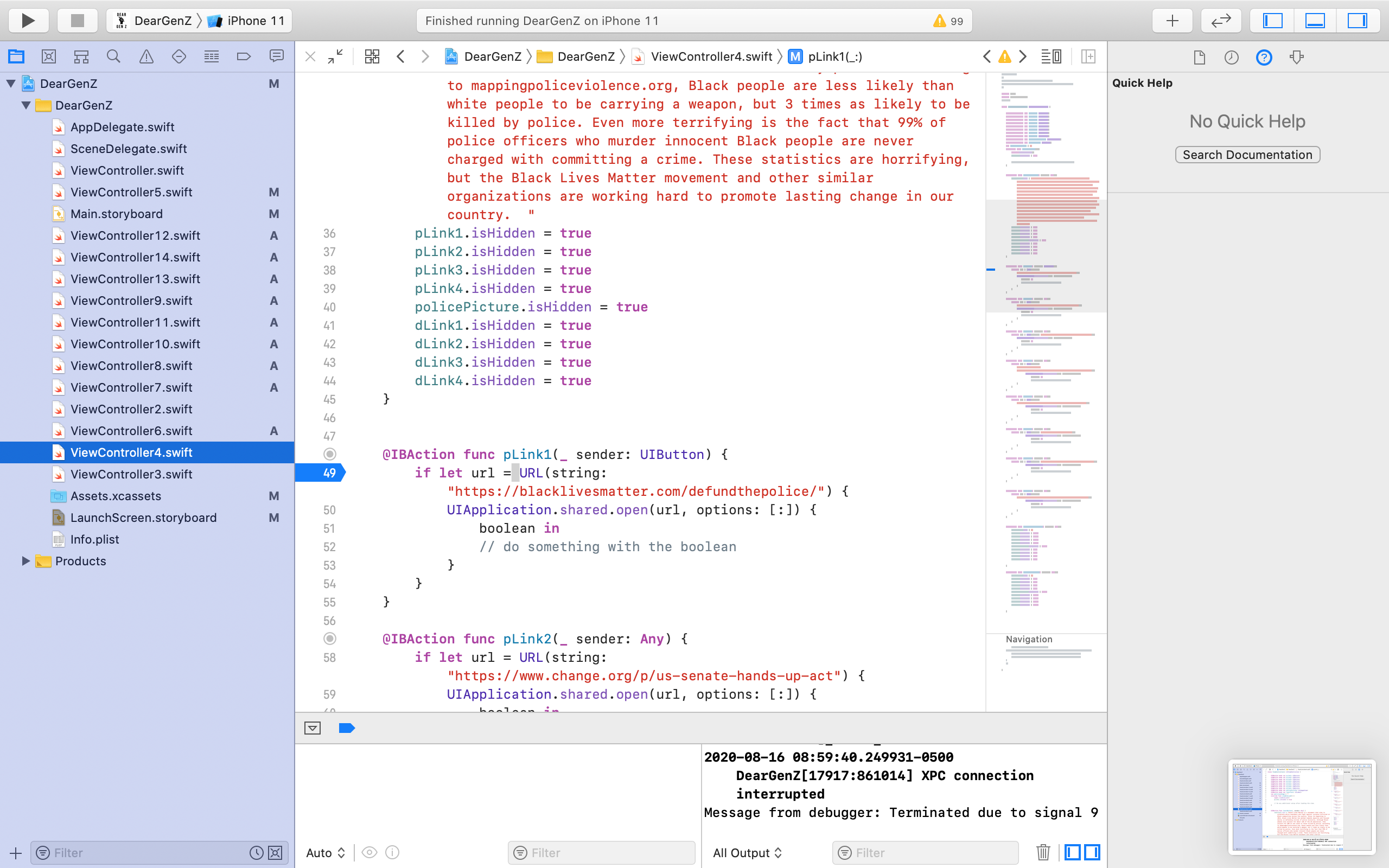Image resolution: width=1389 pixels, height=868 pixels.
Task: Collapse the DearGenZ project root triangle
Action: pyautogui.click(x=11, y=84)
